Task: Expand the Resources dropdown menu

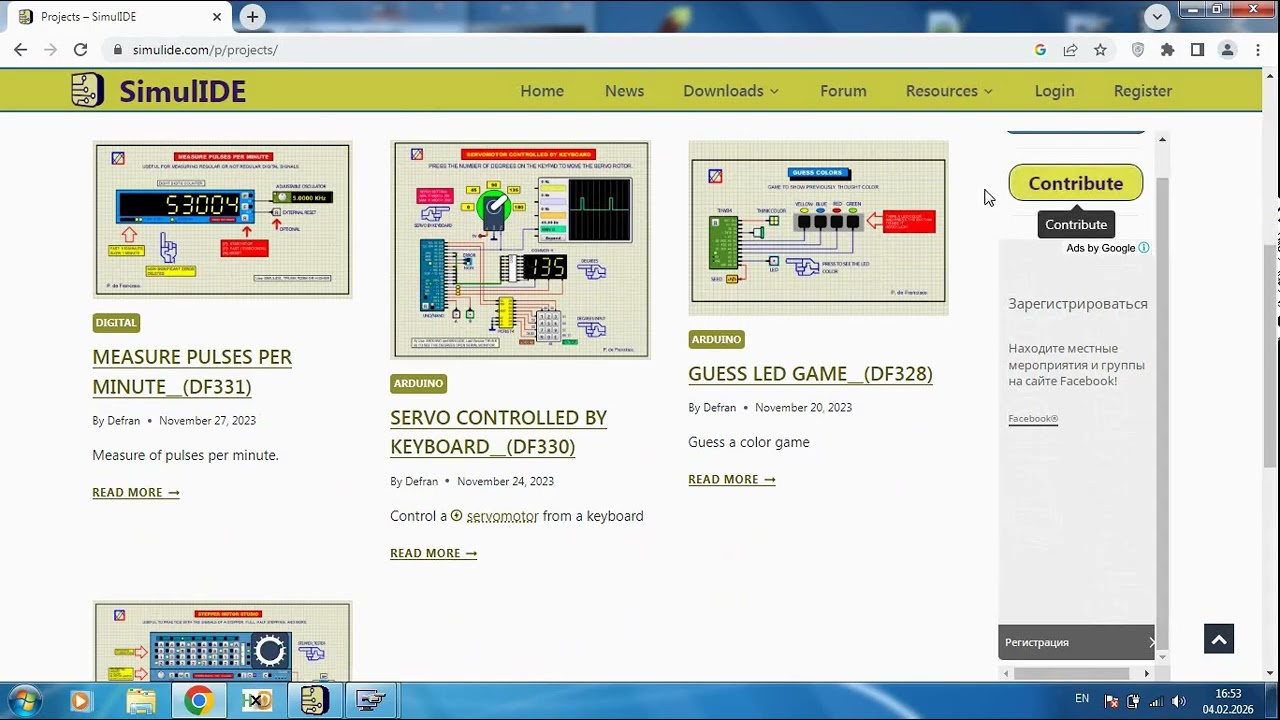Action: (x=949, y=91)
